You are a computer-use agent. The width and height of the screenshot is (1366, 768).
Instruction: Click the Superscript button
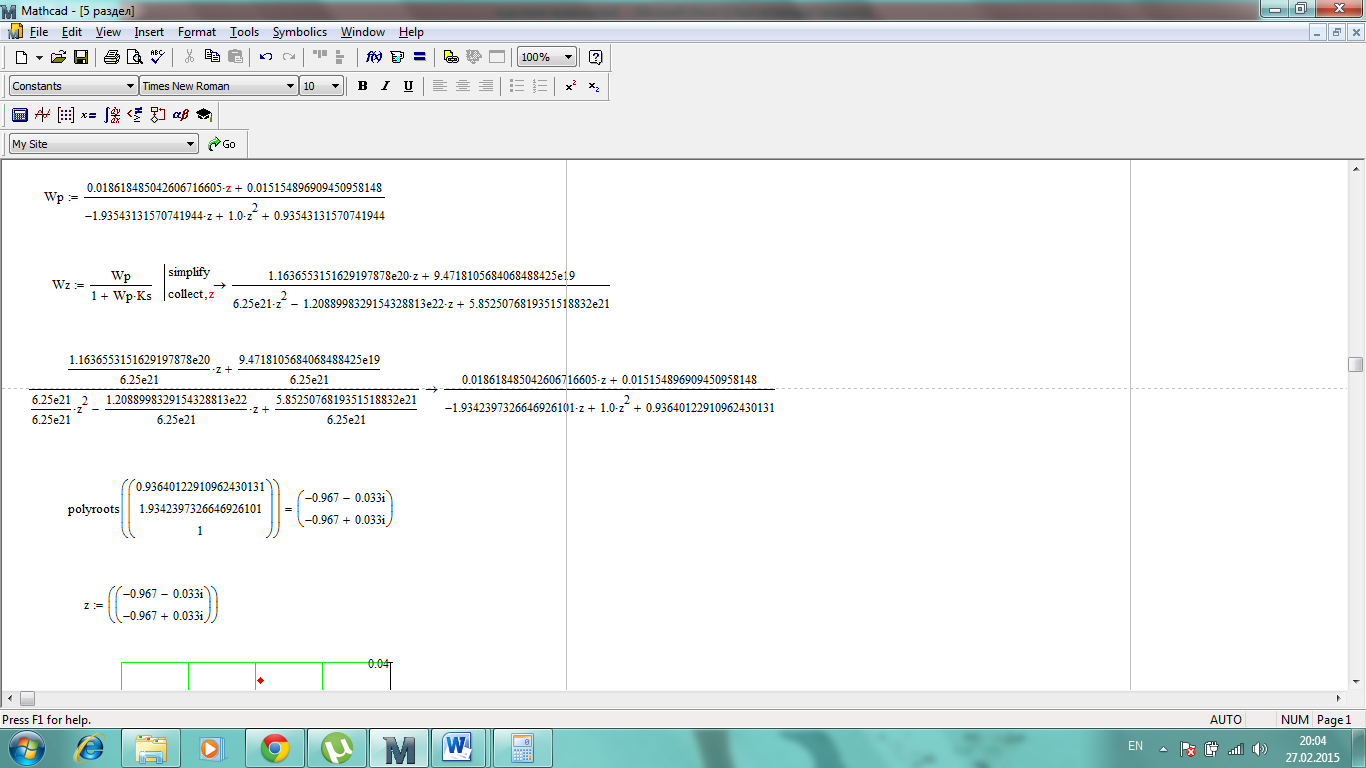click(570, 86)
